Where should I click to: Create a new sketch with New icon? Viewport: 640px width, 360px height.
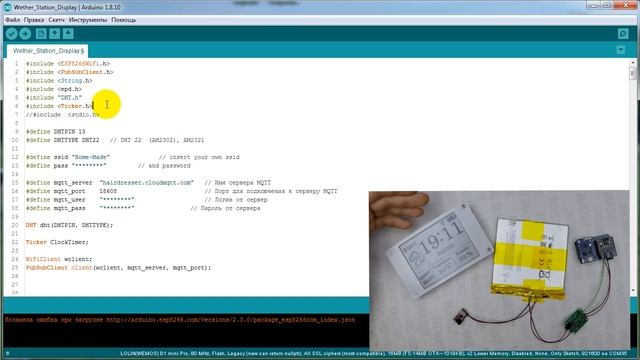[41, 33]
